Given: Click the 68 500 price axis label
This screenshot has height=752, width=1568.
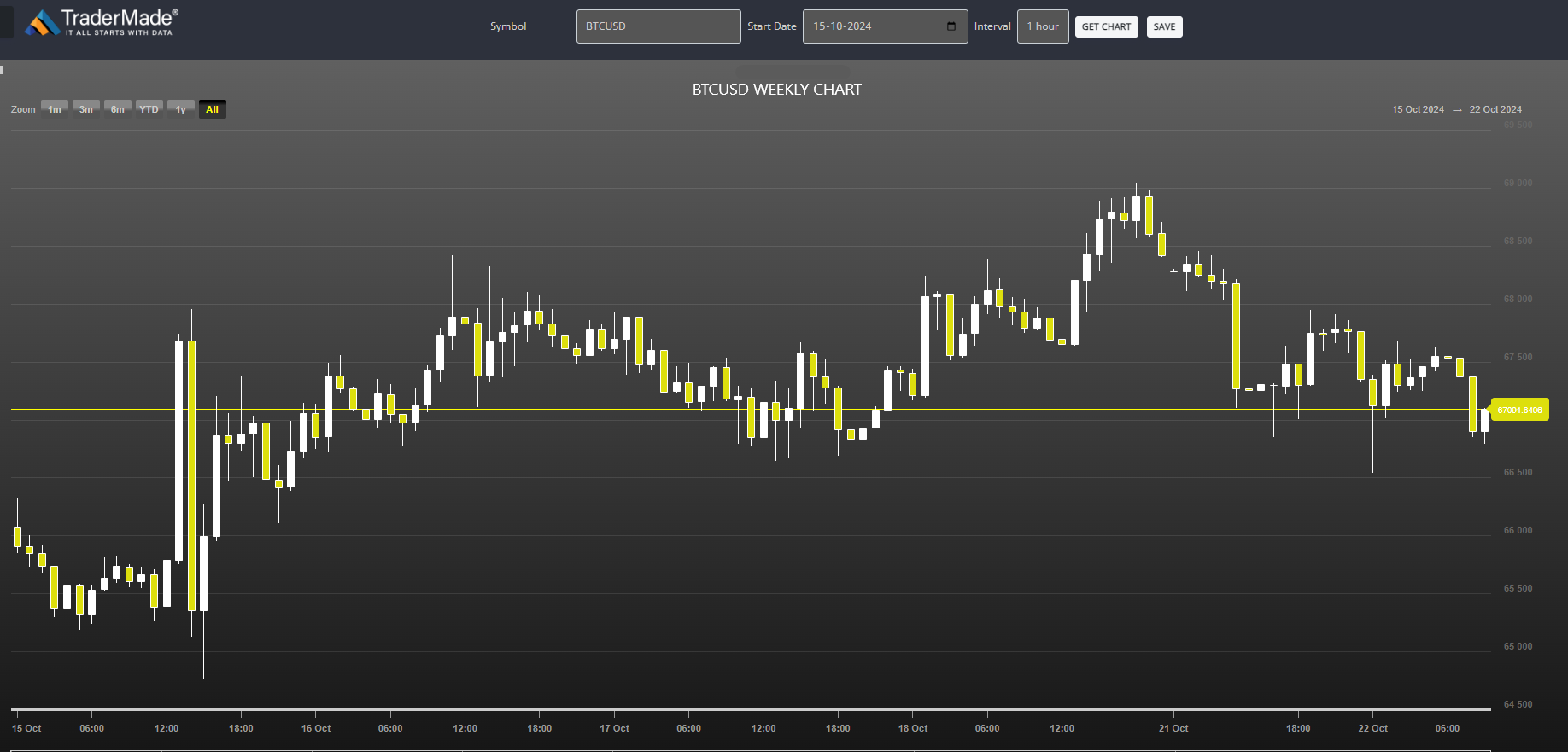Looking at the screenshot, I should click(1518, 241).
